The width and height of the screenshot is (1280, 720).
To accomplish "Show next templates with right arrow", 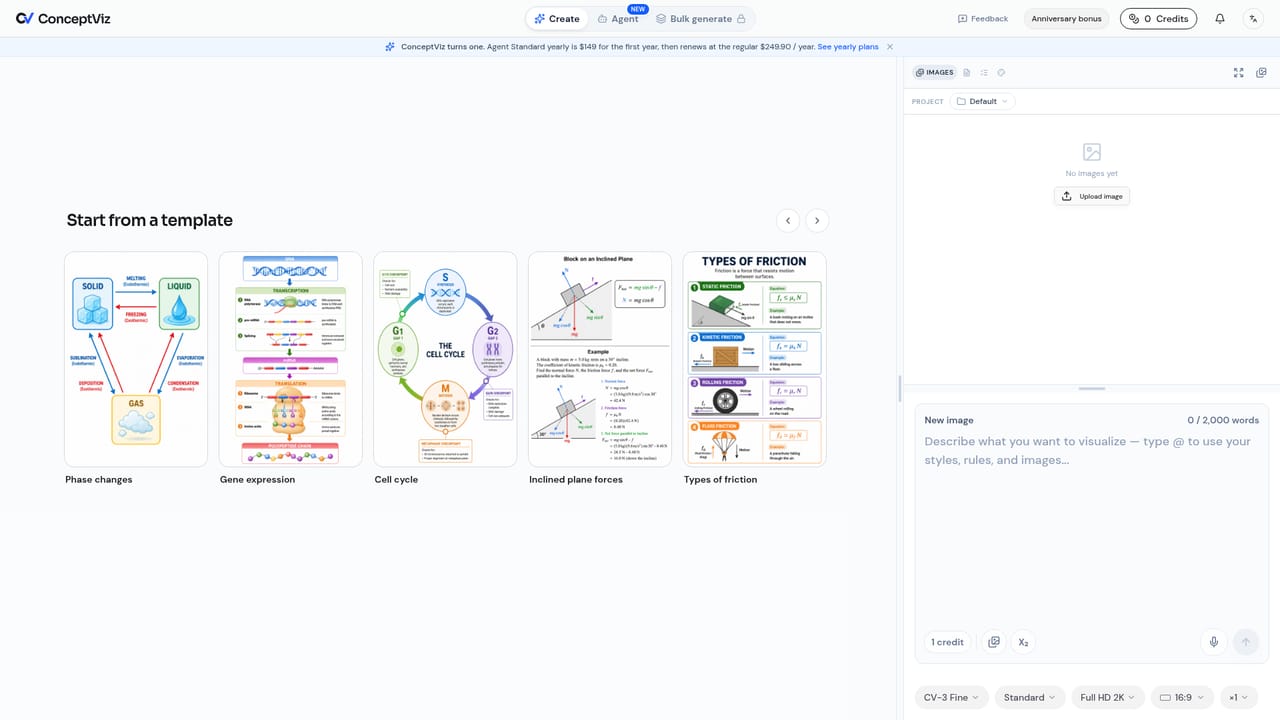I will point(817,221).
